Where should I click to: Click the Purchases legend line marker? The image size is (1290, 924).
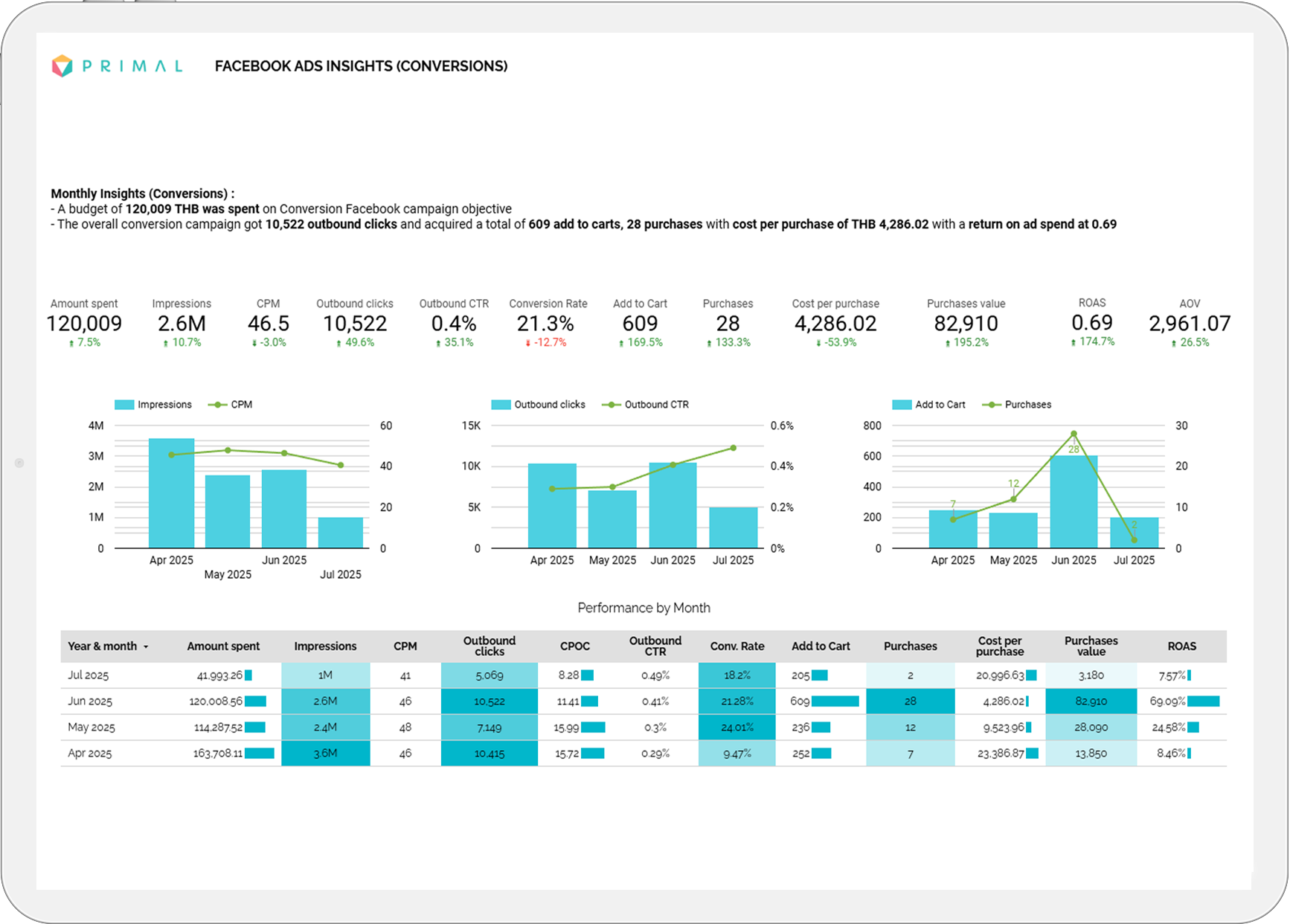[991, 405]
